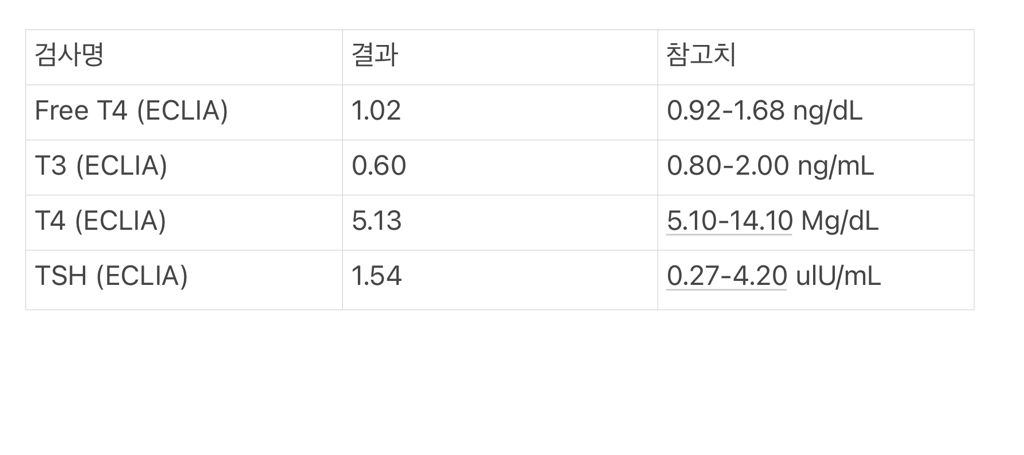Click the 0.92-1.68 reference range numbers

(725, 111)
